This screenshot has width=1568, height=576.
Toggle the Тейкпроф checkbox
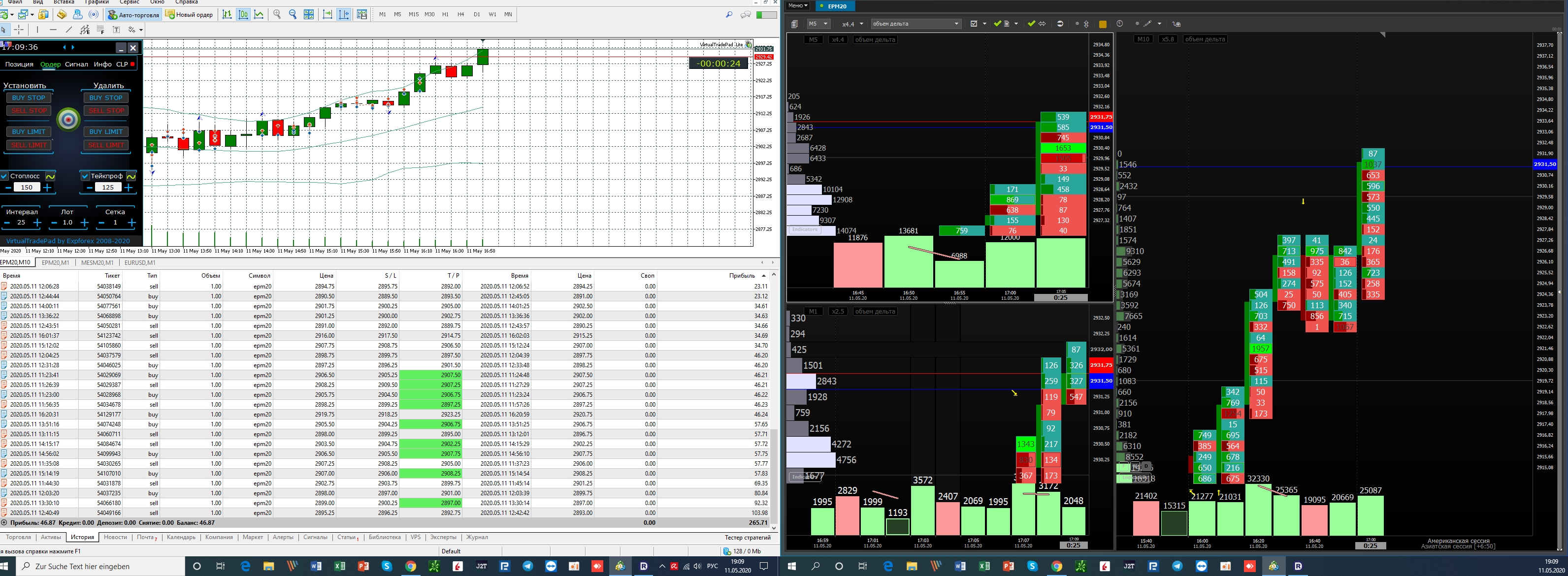coord(85,176)
